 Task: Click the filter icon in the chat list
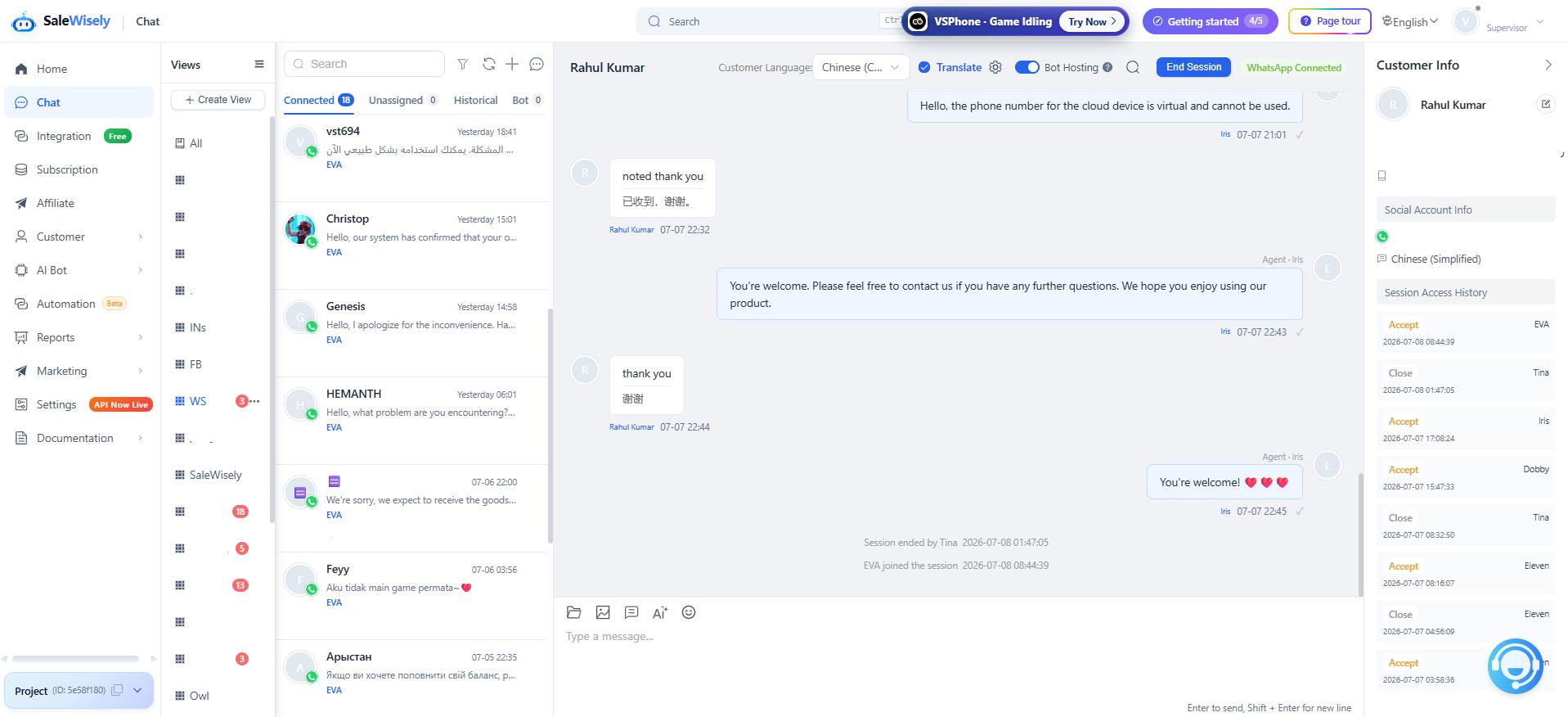click(x=463, y=64)
